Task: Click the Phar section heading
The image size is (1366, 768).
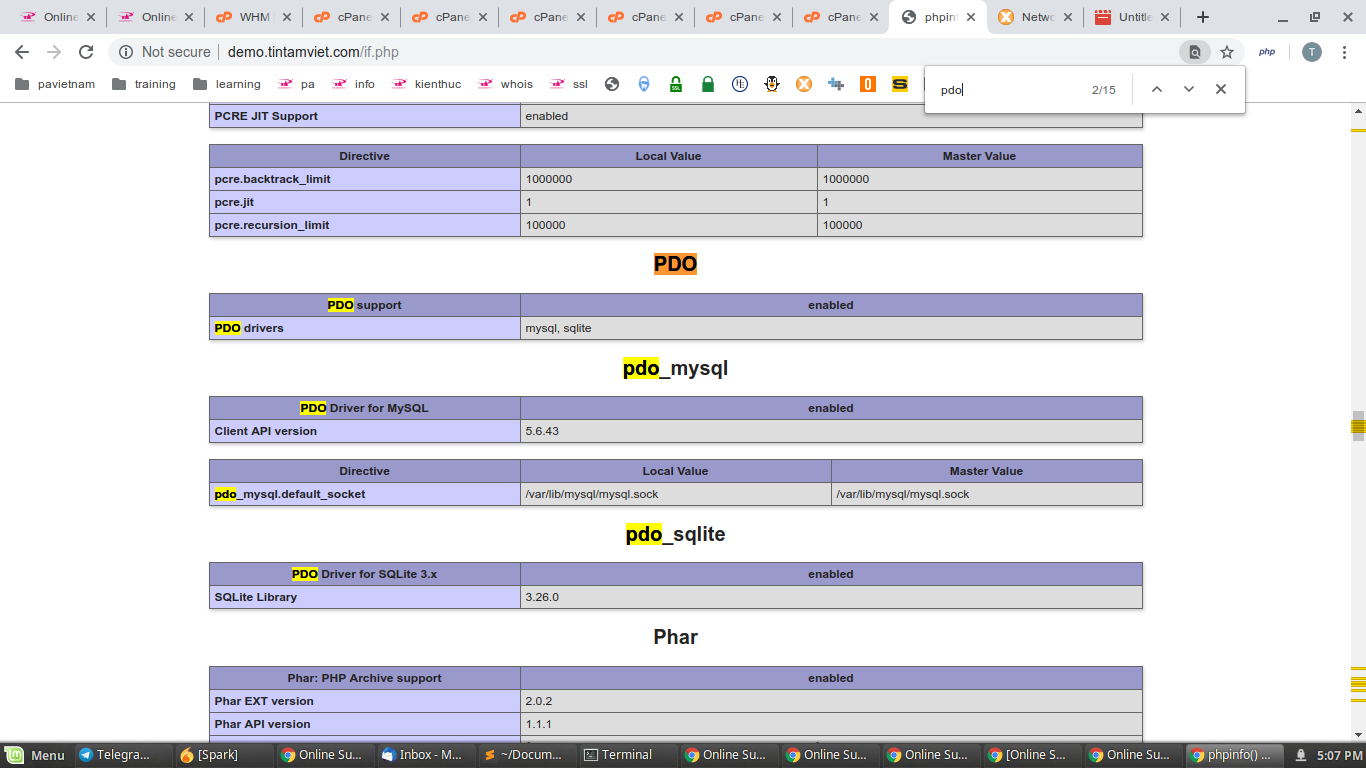Action: [675, 637]
